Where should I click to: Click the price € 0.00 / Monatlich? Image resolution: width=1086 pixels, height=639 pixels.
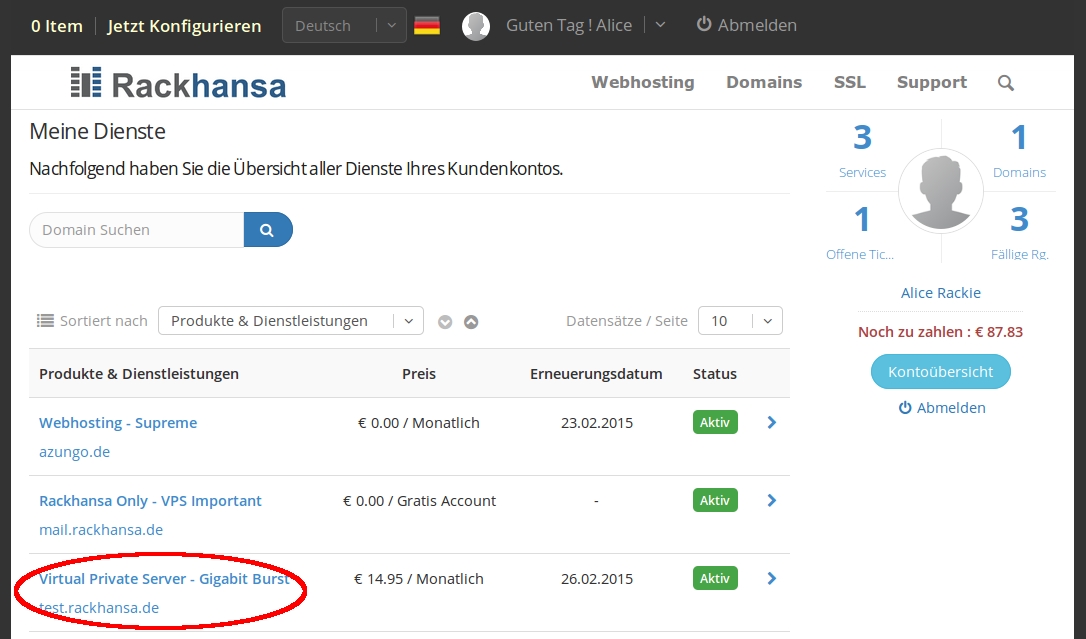coord(419,423)
